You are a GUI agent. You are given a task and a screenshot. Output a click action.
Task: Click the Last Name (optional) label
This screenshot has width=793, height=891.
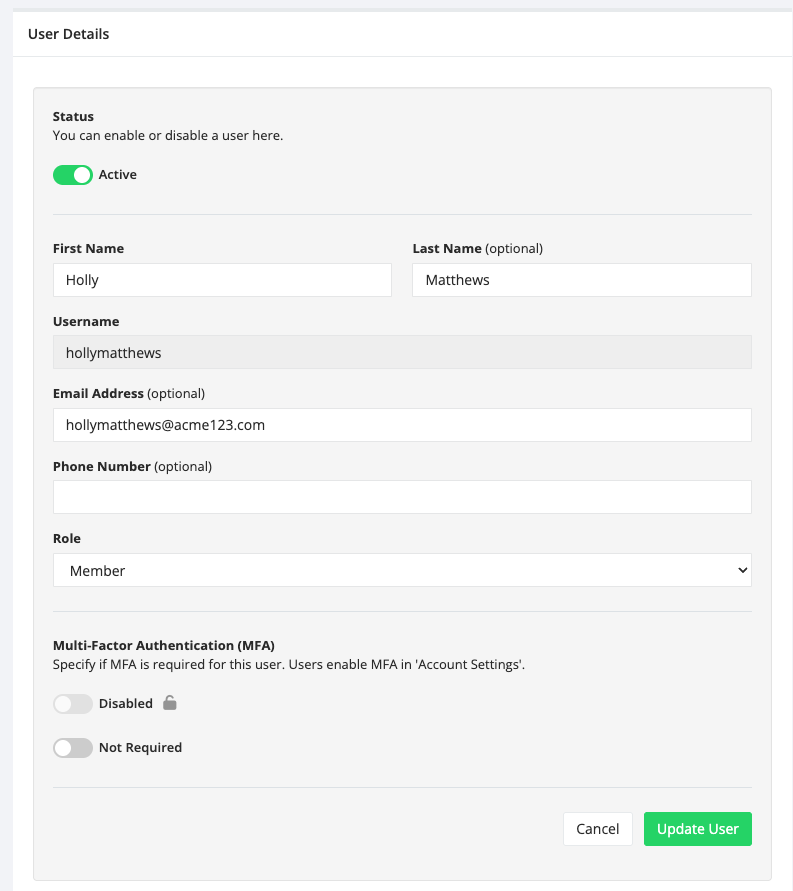(x=478, y=249)
